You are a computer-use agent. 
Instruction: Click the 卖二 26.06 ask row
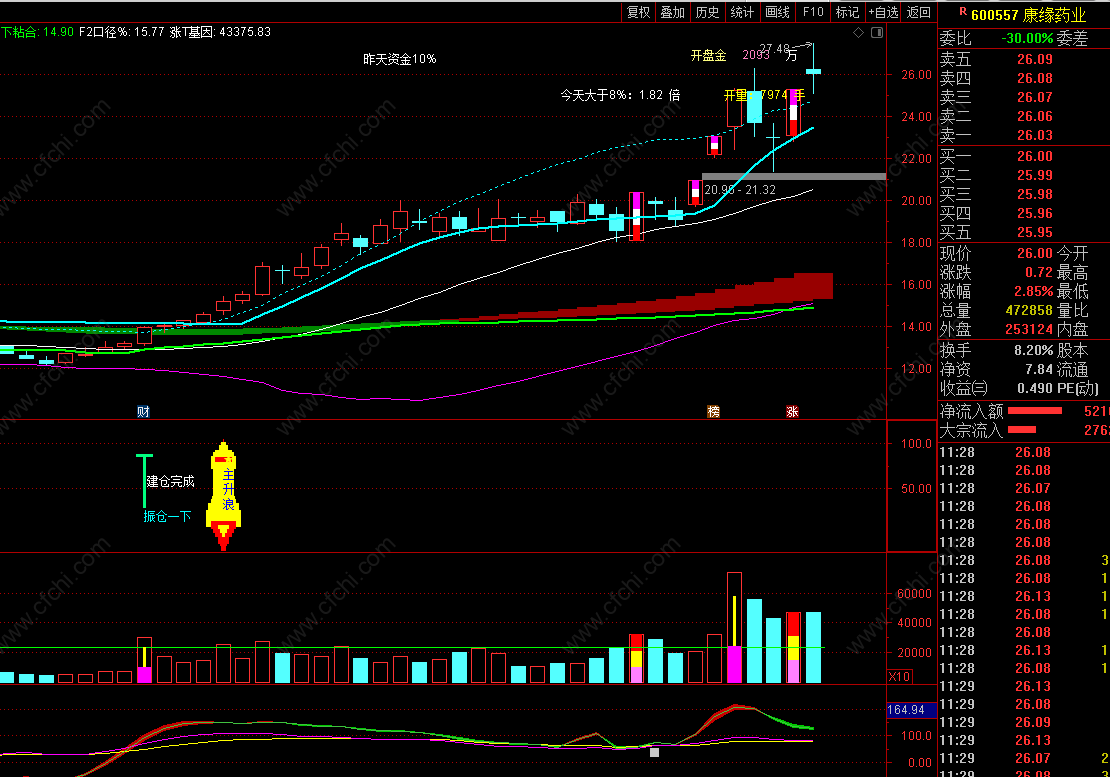[996, 117]
